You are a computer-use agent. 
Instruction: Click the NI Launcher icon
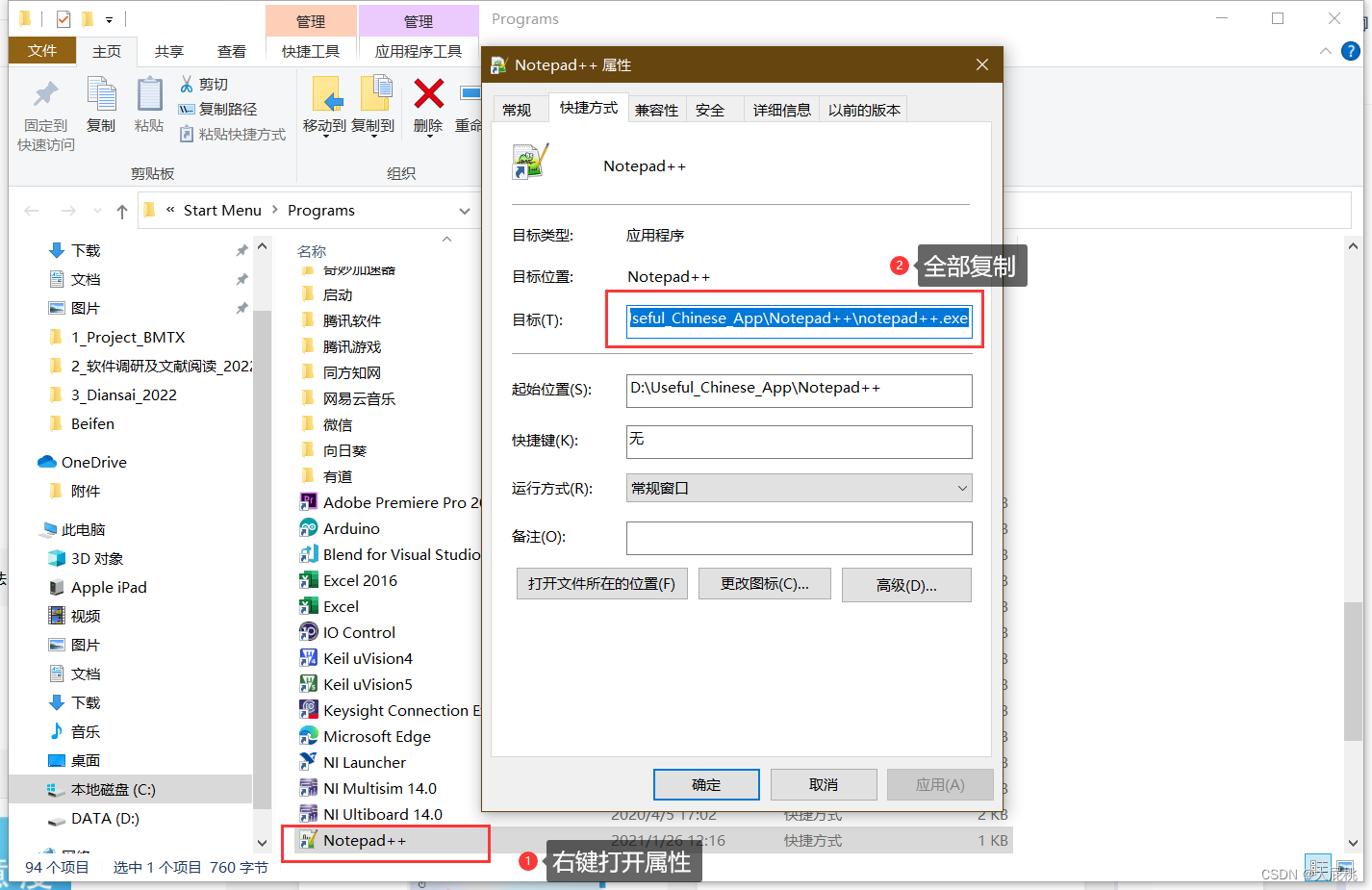308,762
